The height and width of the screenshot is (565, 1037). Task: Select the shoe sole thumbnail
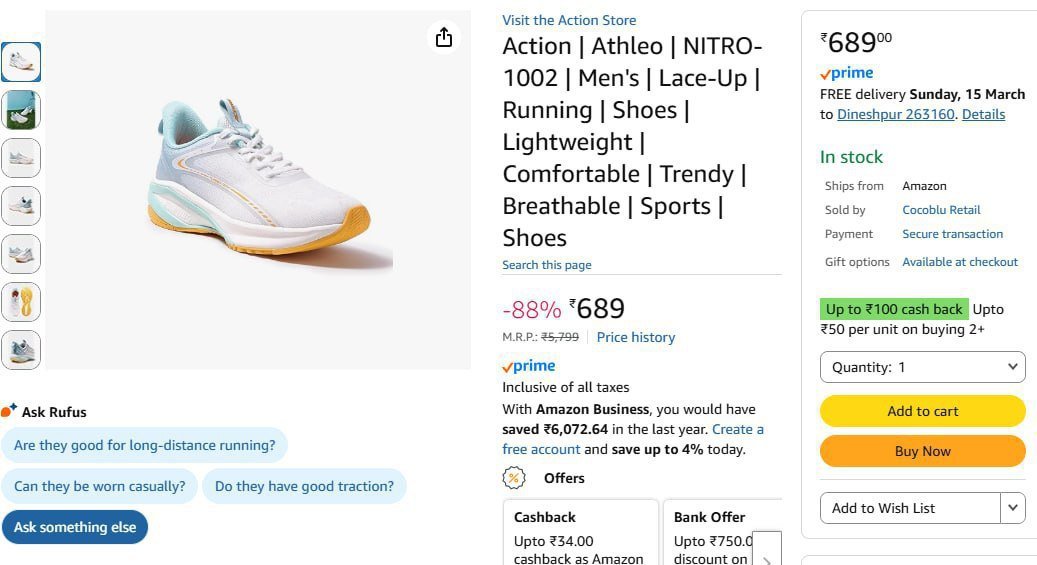tap(21, 302)
